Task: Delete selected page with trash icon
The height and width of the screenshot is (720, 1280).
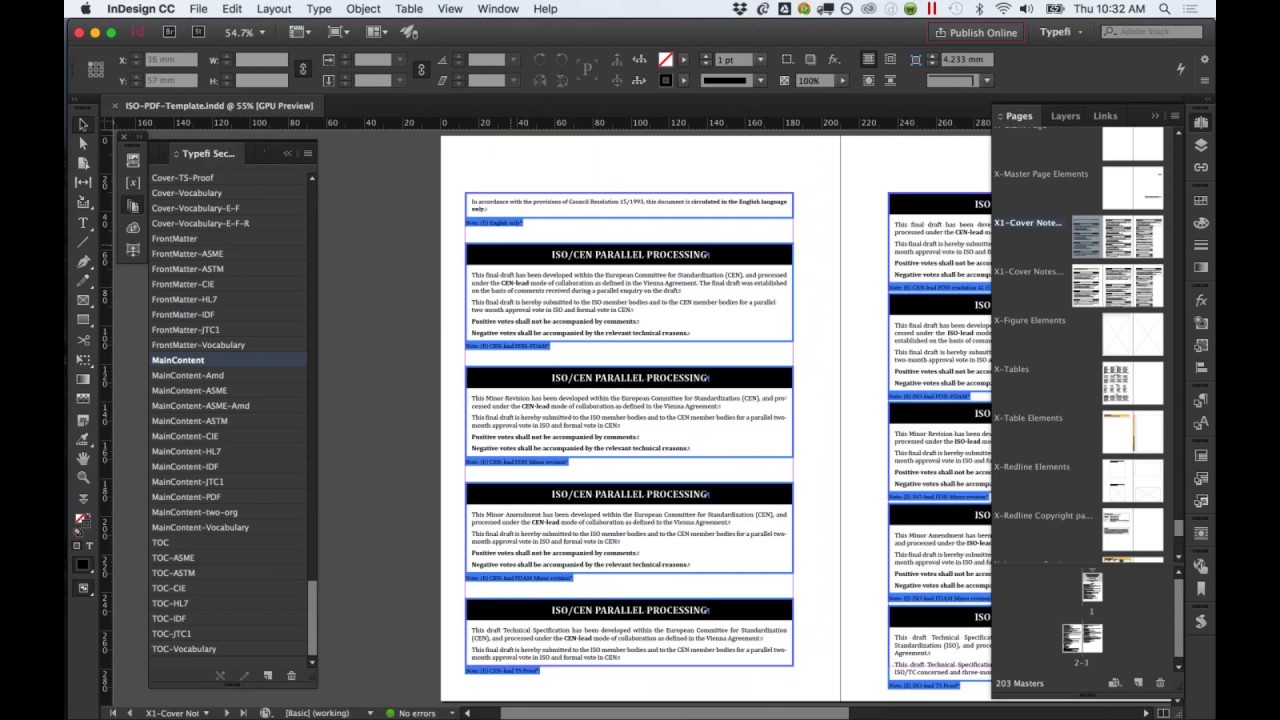Action: [x=1160, y=683]
